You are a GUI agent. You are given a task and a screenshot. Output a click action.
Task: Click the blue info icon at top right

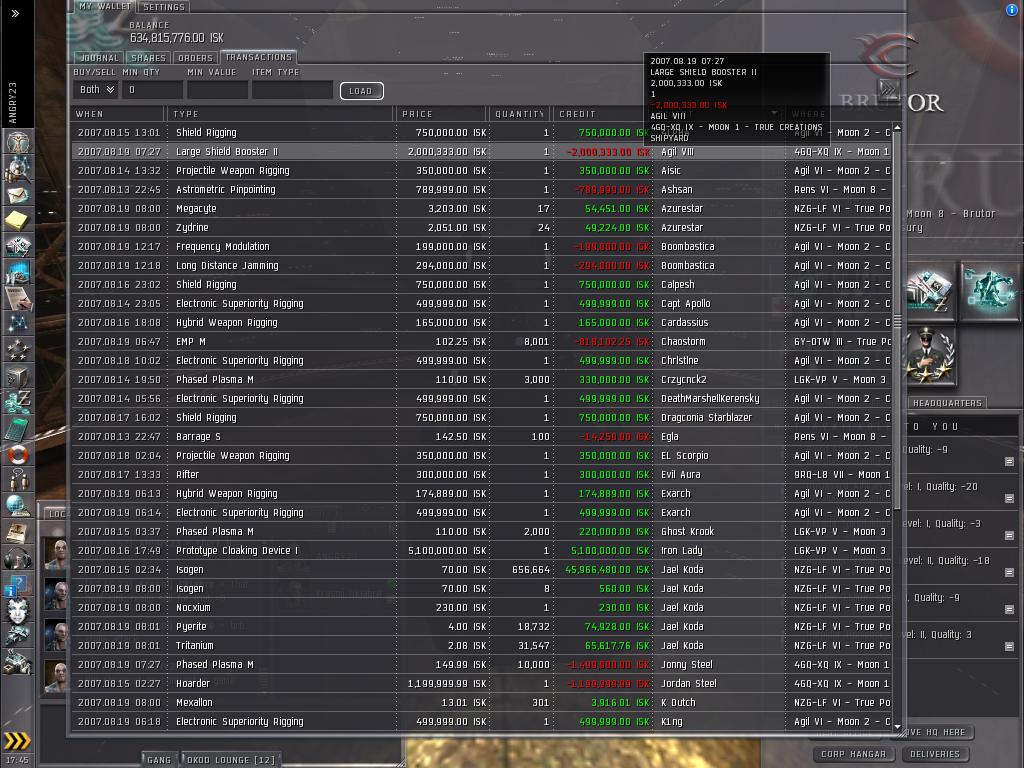pyautogui.click(x=1012, y=10)
